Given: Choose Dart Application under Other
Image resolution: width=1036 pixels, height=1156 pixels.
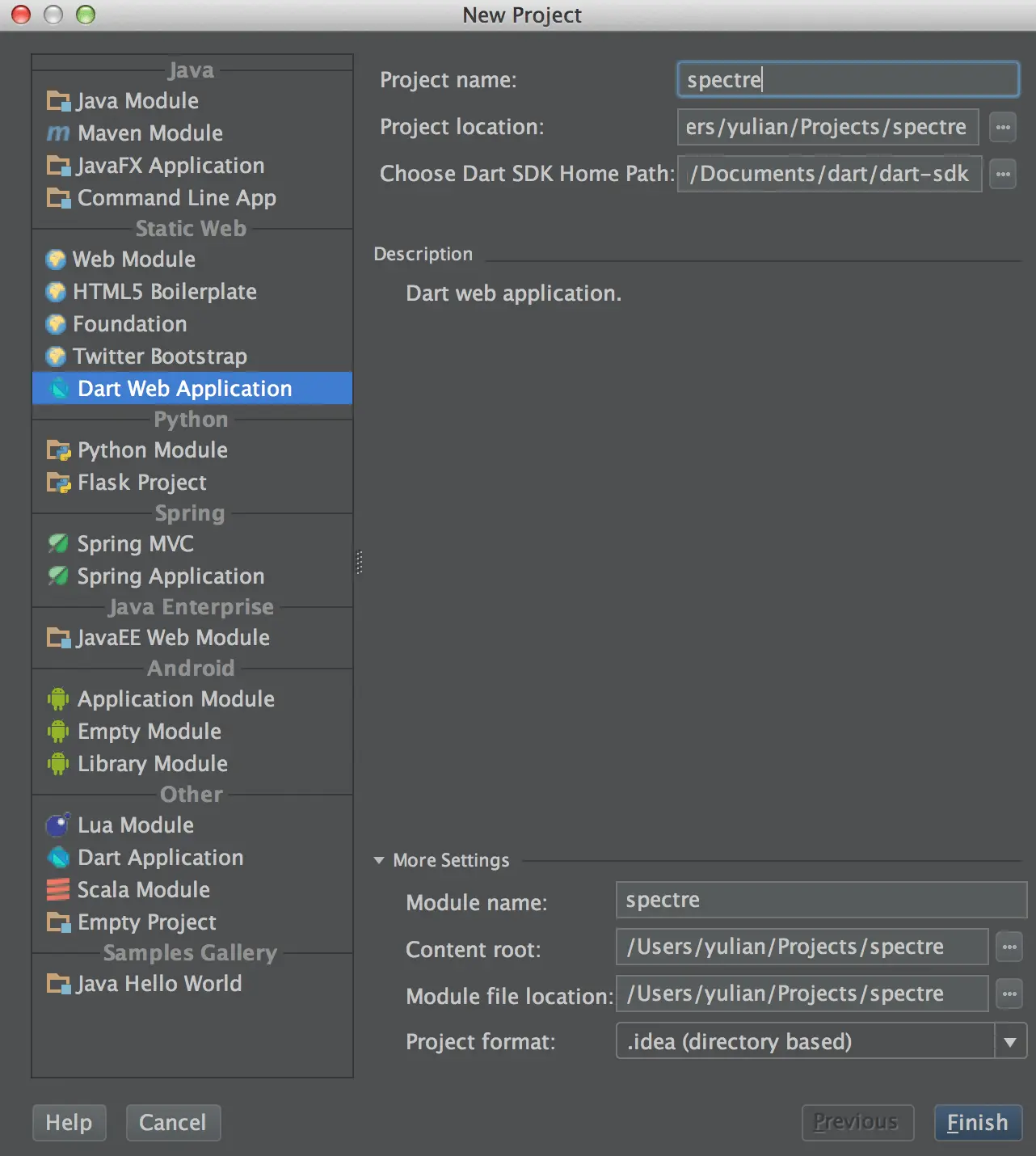Looking at the screenshot, I should point(160,857).
